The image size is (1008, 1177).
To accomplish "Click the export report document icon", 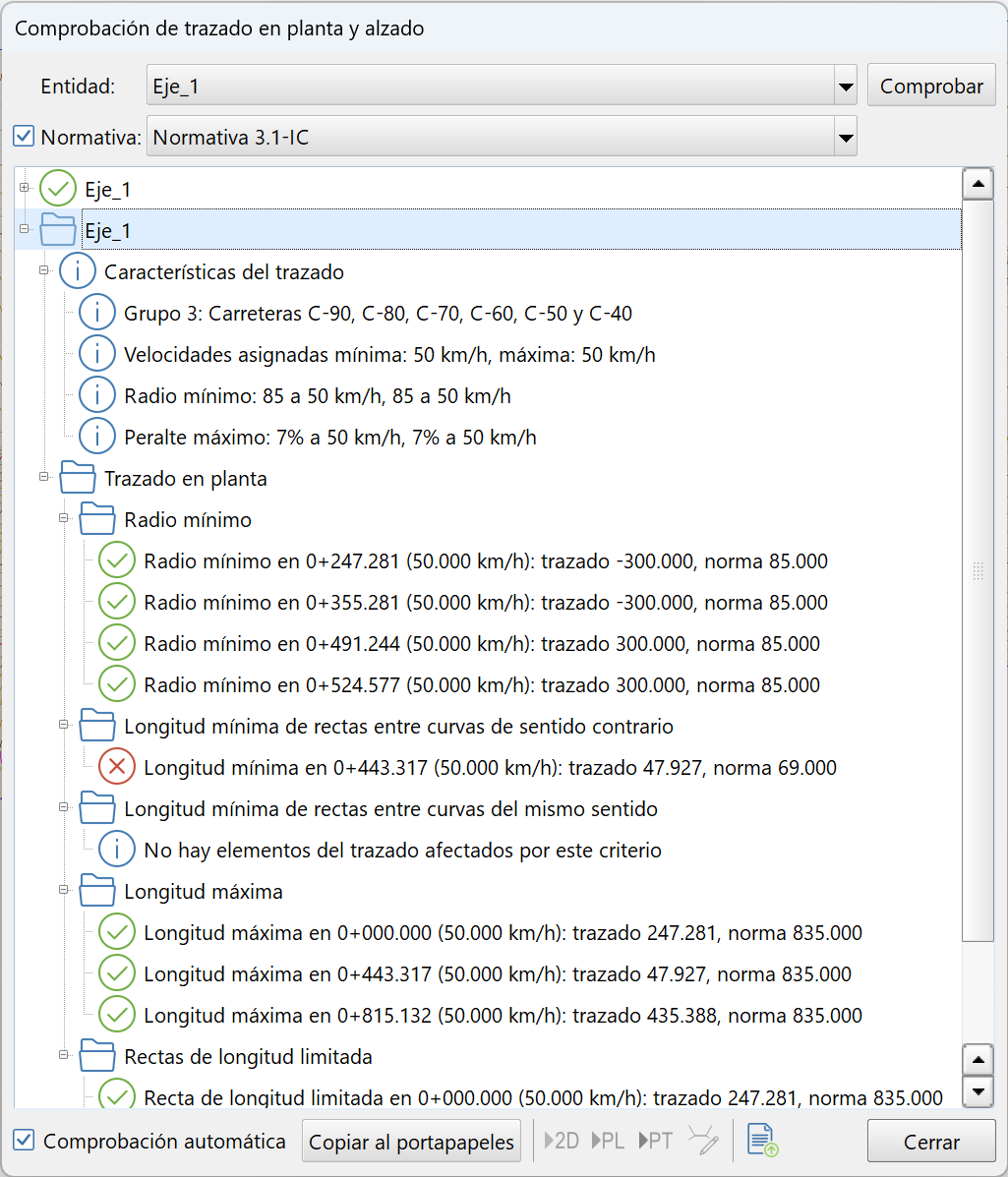I will click(763, 1142).
